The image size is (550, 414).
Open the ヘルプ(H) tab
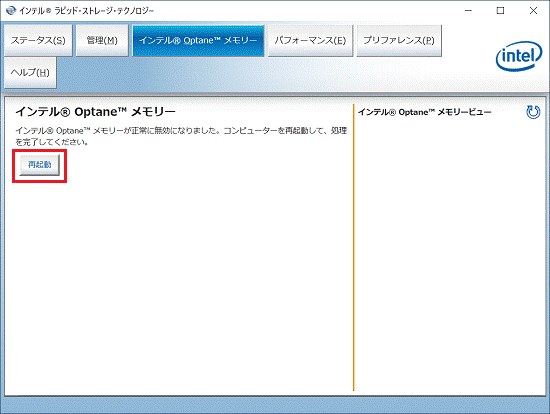point(30,73)
